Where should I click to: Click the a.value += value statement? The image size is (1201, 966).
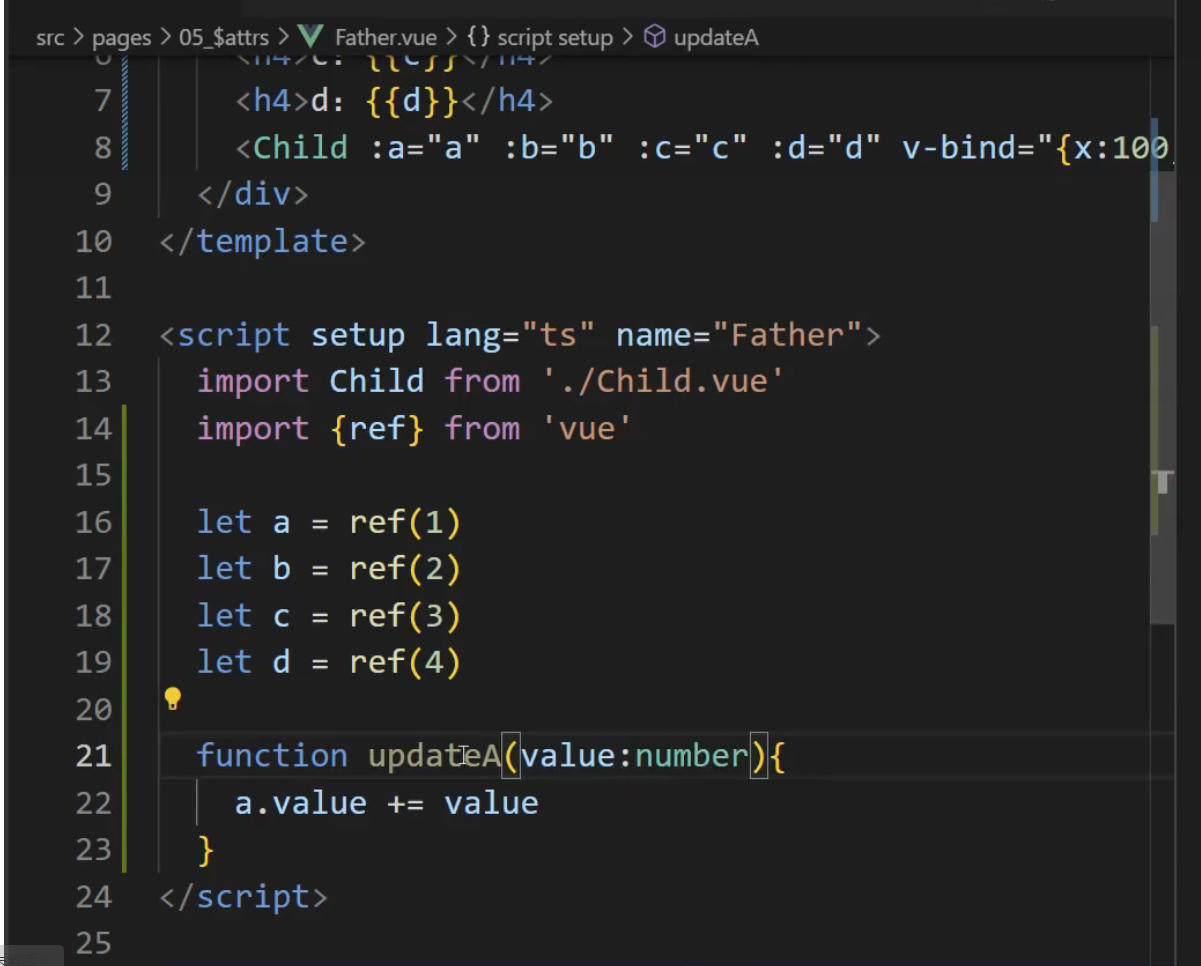[x=386, y=803]
